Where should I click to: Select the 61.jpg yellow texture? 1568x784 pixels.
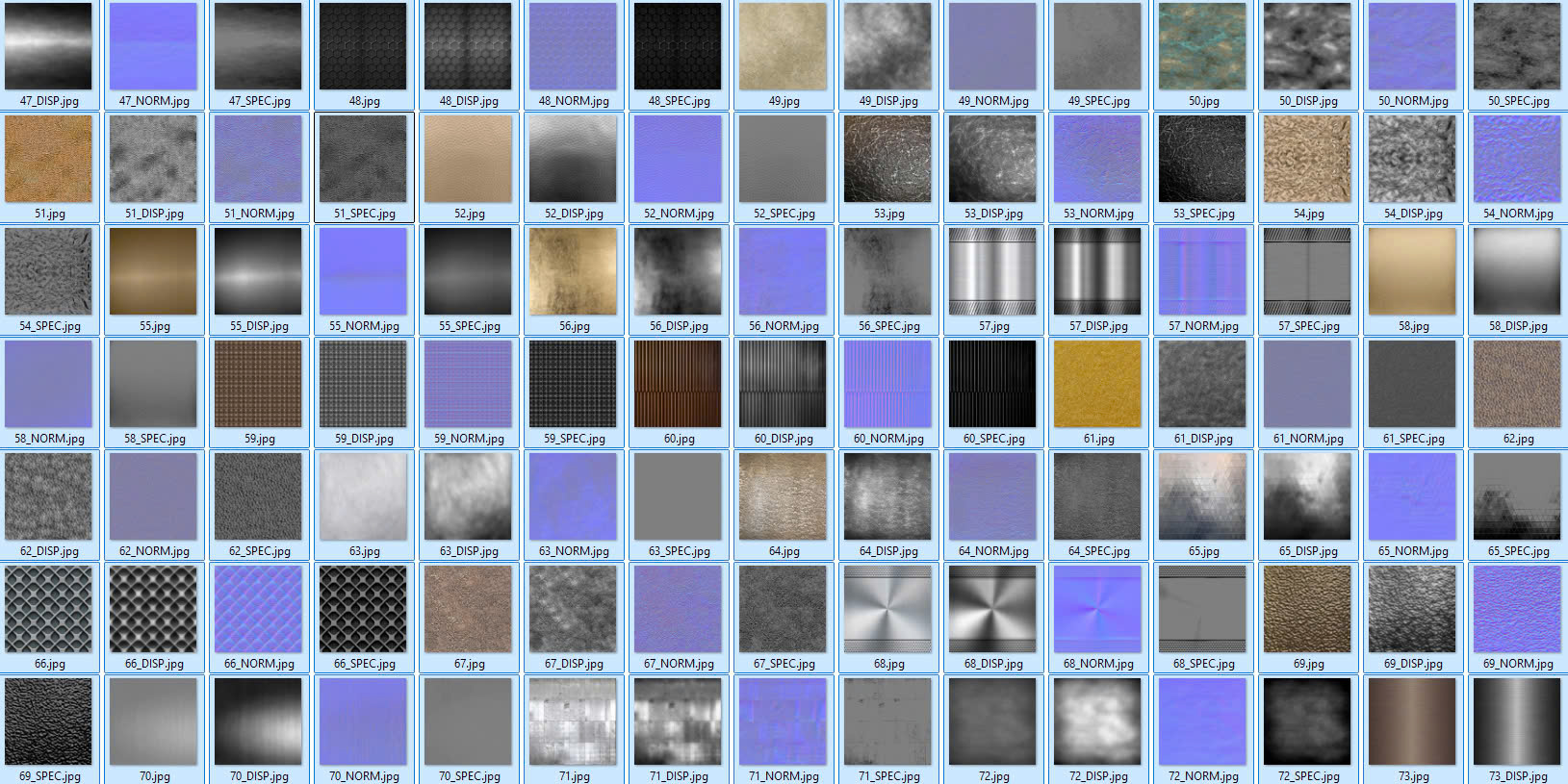tap(1097, 384)
